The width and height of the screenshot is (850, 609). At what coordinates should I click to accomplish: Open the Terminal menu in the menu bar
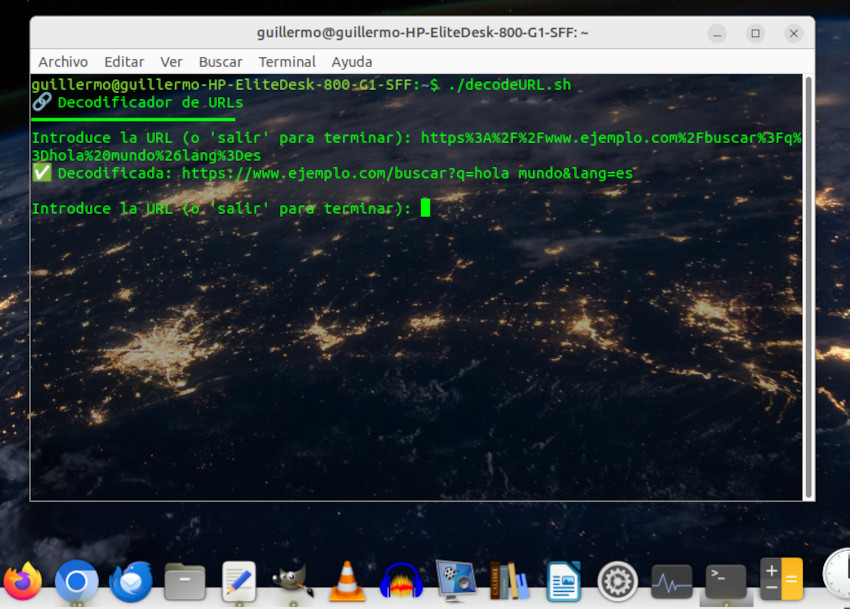[287, 62]
